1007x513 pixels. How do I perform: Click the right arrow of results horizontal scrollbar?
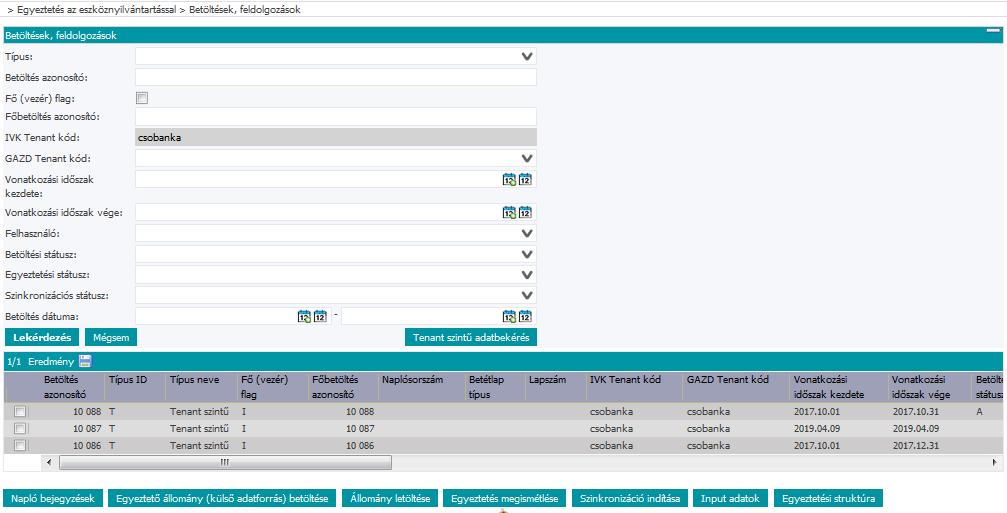995,462
